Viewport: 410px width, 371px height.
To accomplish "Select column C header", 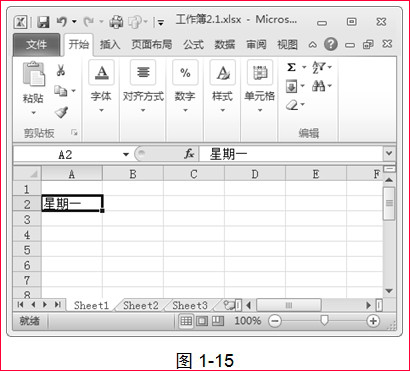I will coord(194,174).
